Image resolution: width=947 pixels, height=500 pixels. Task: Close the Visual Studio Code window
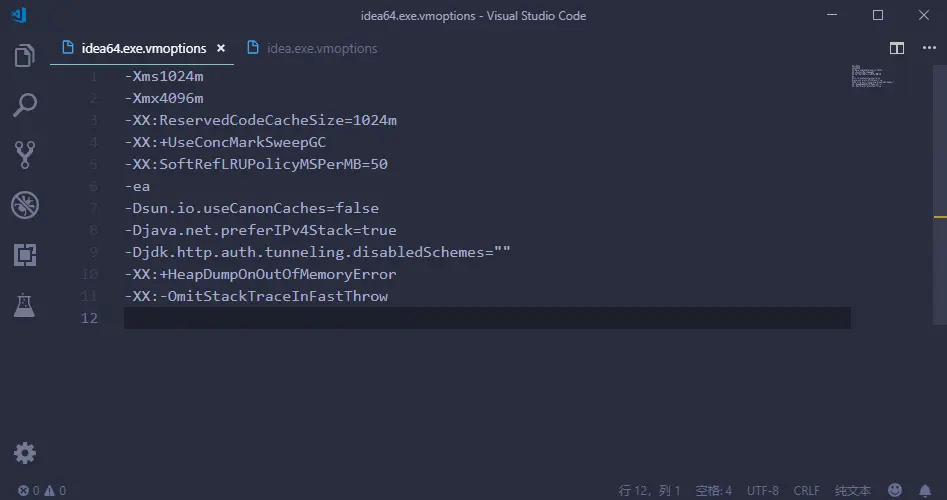point(924,15)
